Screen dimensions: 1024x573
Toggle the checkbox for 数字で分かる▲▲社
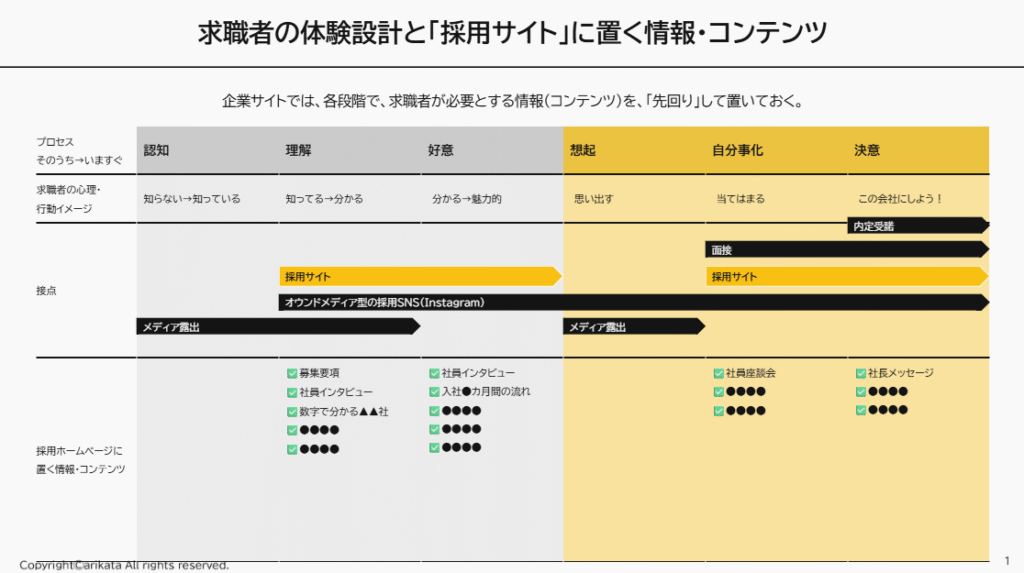point(292,412)
